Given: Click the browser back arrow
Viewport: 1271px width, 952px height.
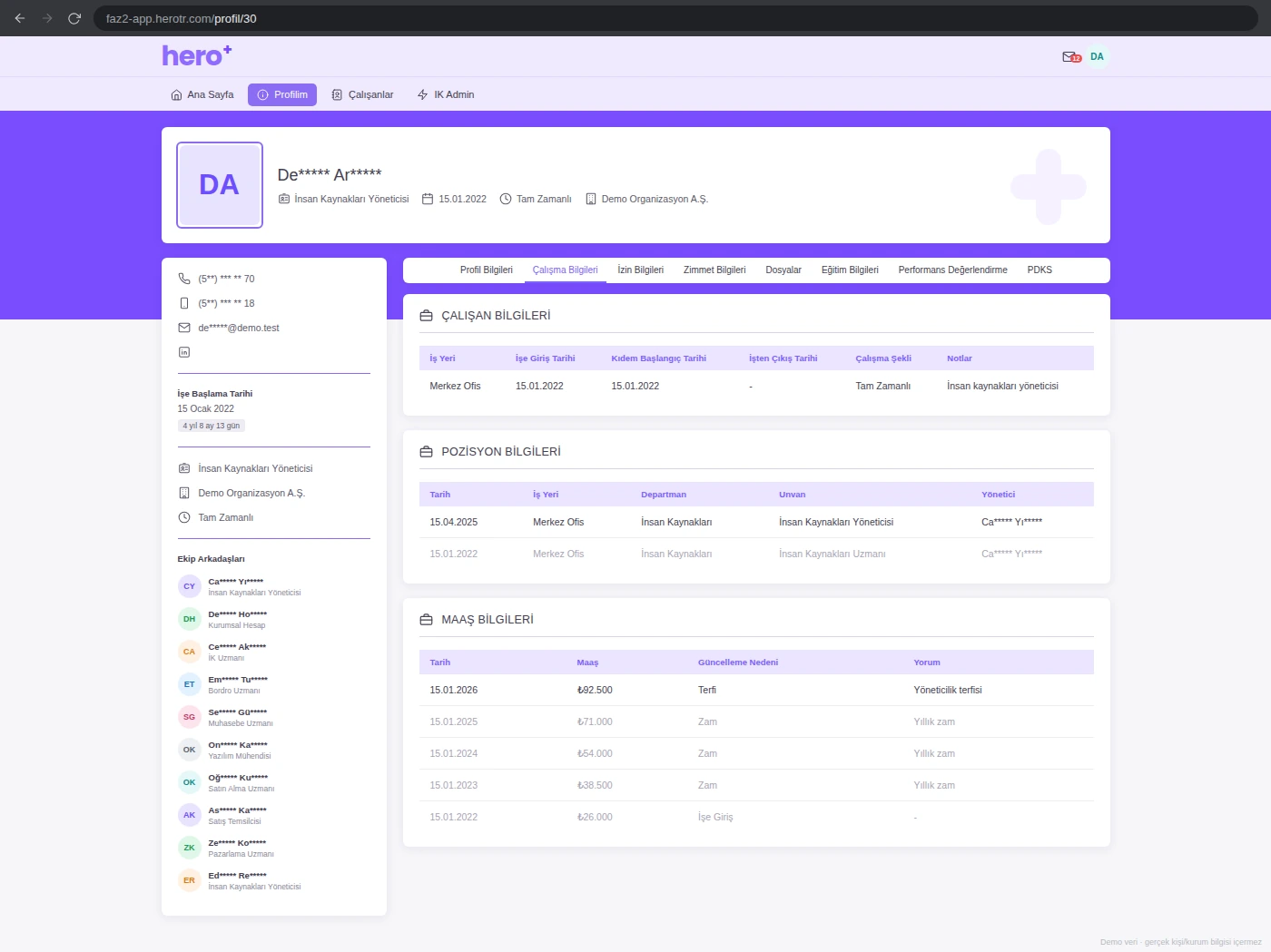Looking at the screenshot, I should (x=20, y=18).
